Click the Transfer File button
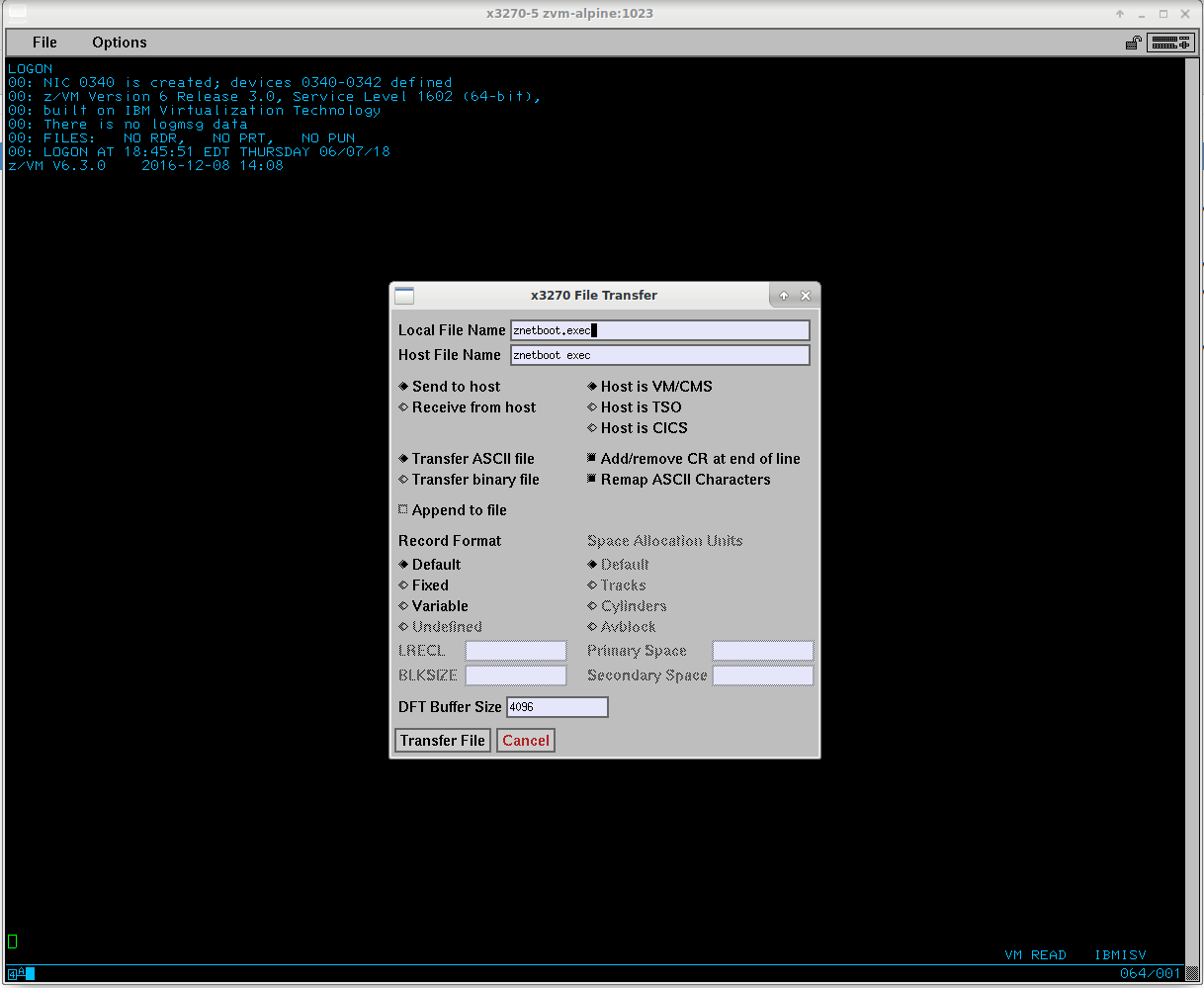The height and width of the screenshot is (988, 1204). [443, 741]
